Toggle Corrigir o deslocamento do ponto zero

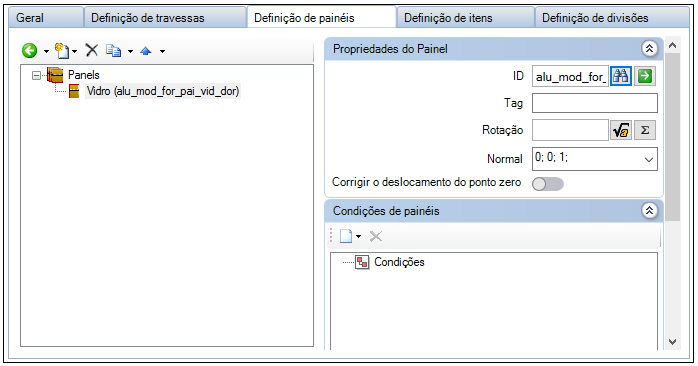548,184
